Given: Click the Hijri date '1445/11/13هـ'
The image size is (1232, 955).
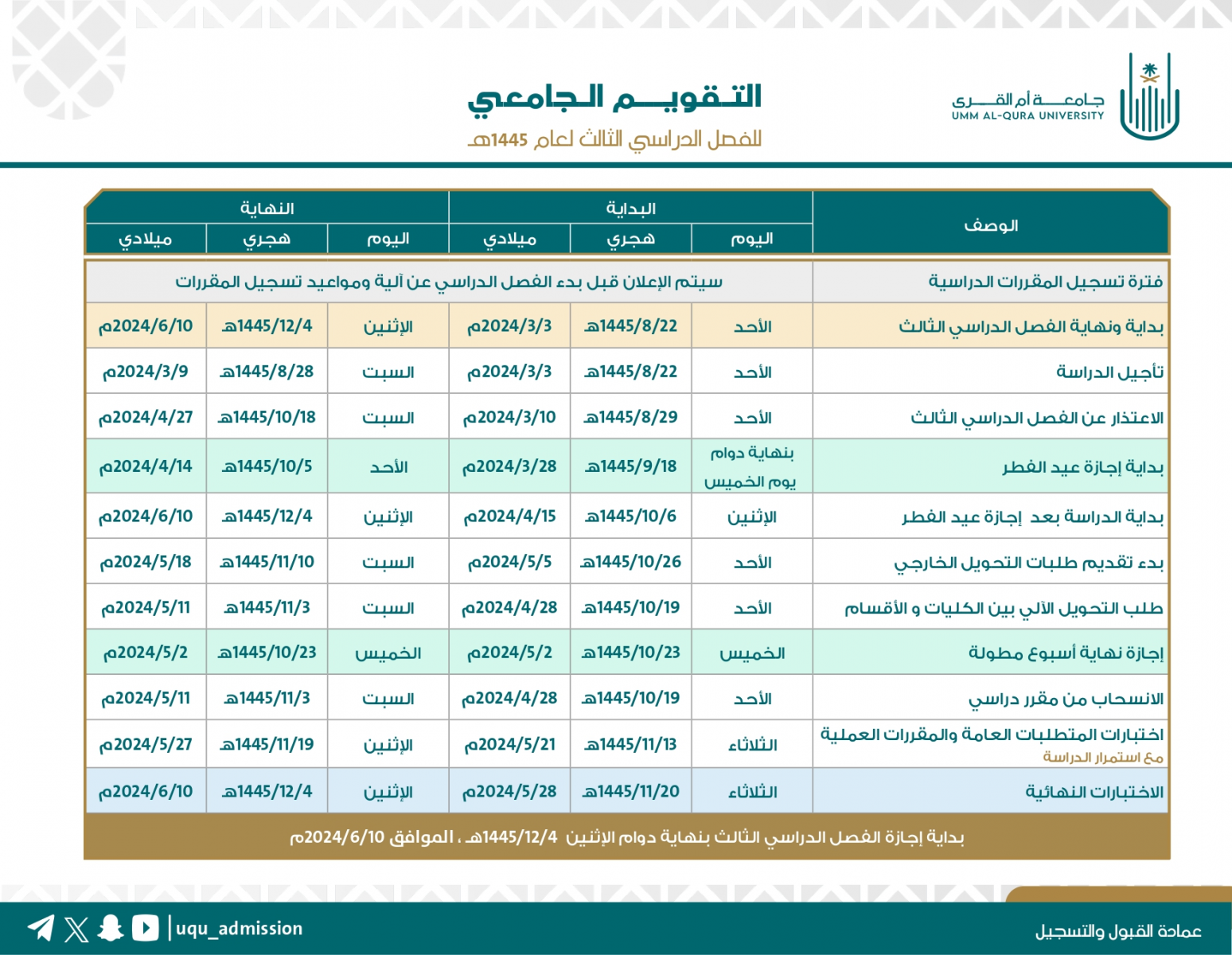Looking at the screenshot, I should pyautogui.click(x=630, y=744).
